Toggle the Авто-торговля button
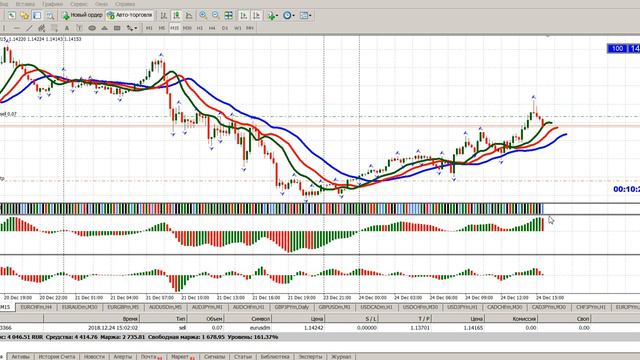The height and width of the screenshot is (360, 640). pyautogui.click(x=129, y=15)
